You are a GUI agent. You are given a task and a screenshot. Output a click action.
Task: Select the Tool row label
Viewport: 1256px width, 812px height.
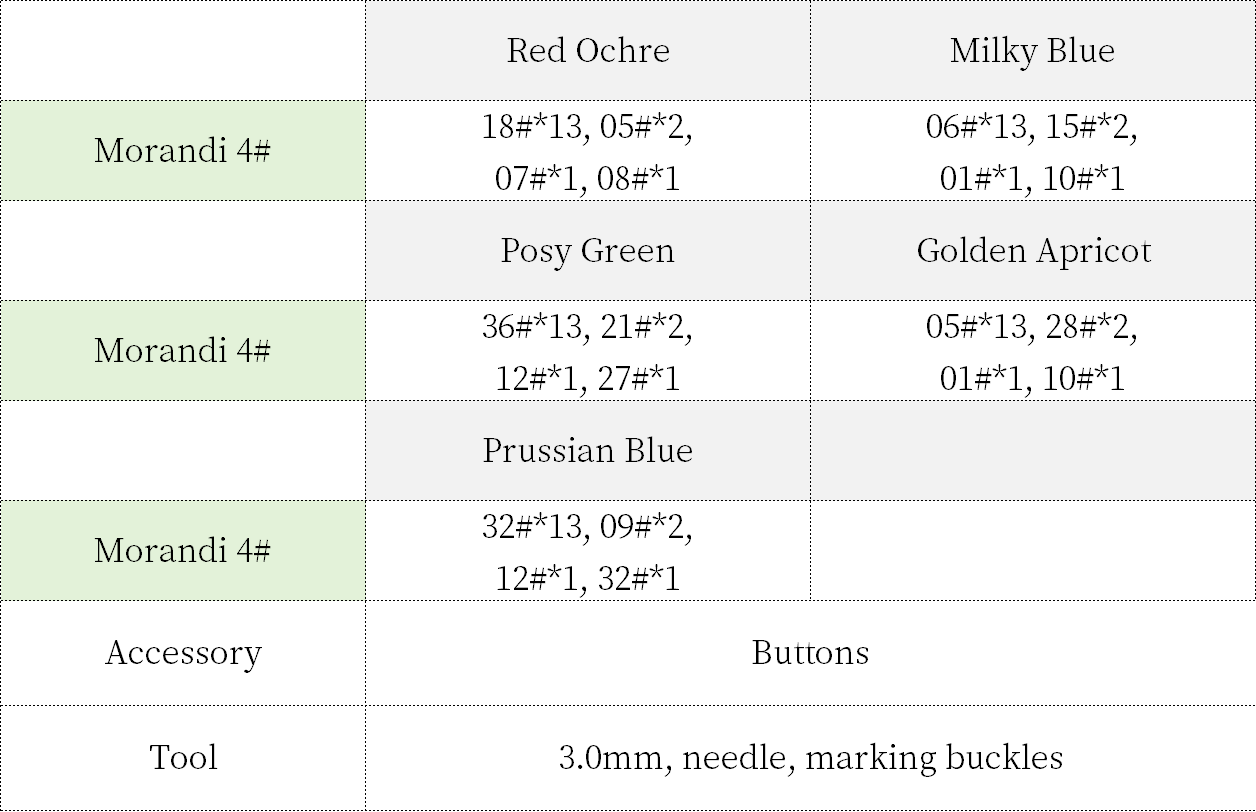pos(182,758)
